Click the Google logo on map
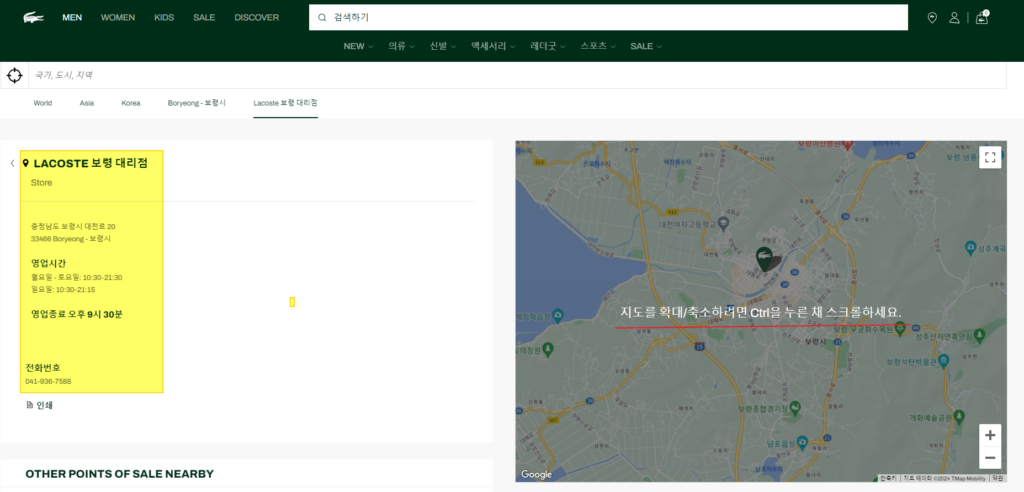This screenshot has width=1024, height=492. click(x=536, y=474)
